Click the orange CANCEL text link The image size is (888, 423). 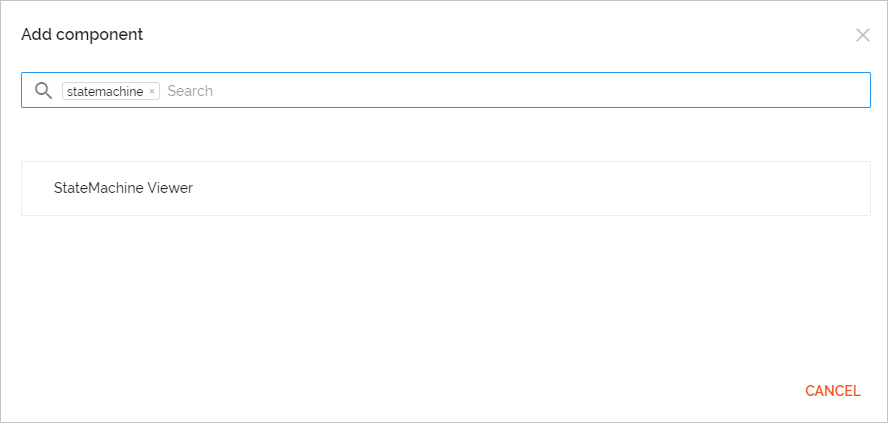(x=832, y=391)
